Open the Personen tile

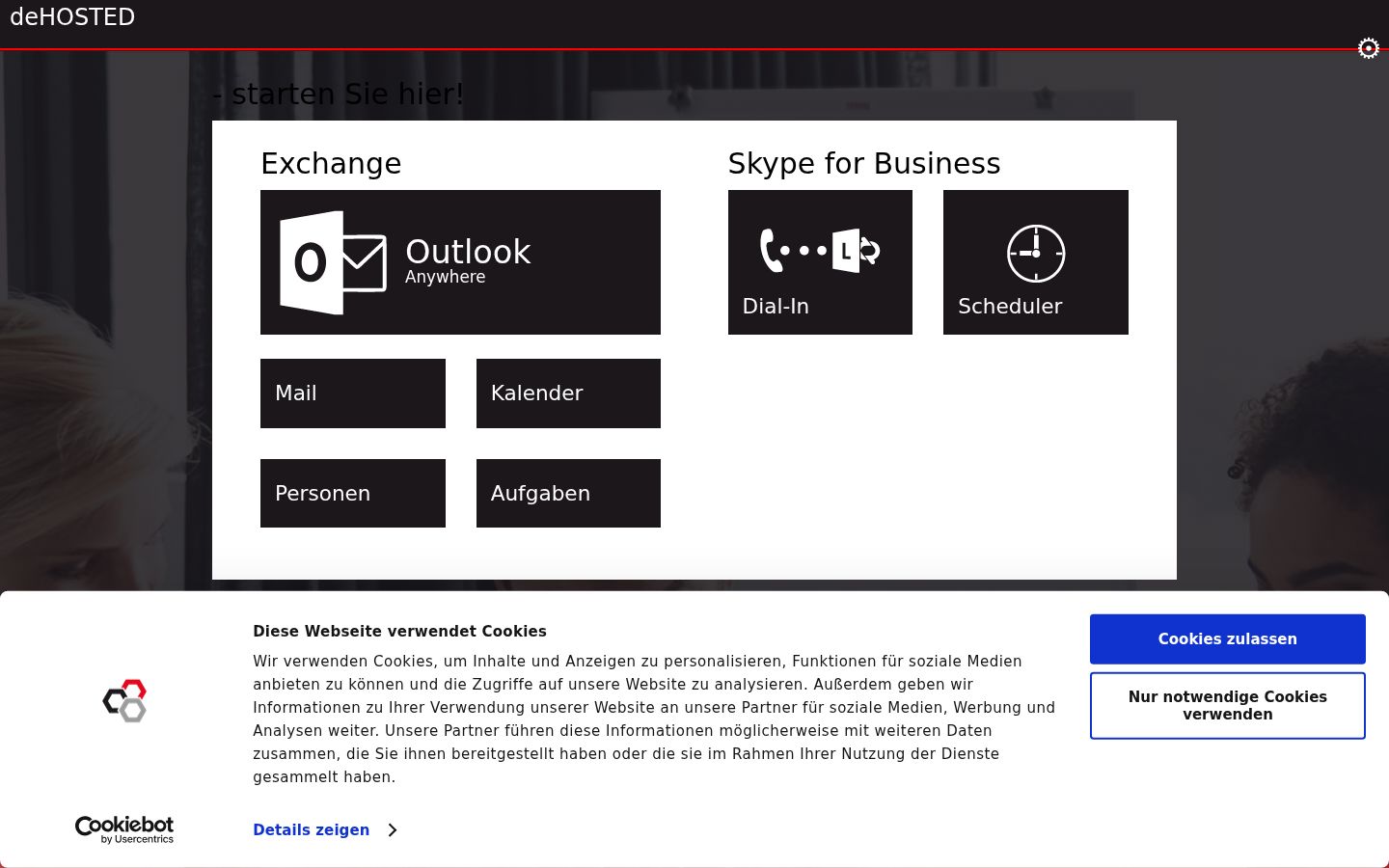tap(353, 494)
